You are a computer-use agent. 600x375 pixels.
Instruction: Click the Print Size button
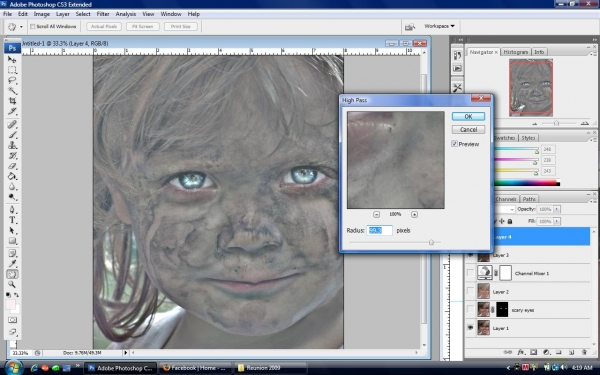click(x=181, y=26)
